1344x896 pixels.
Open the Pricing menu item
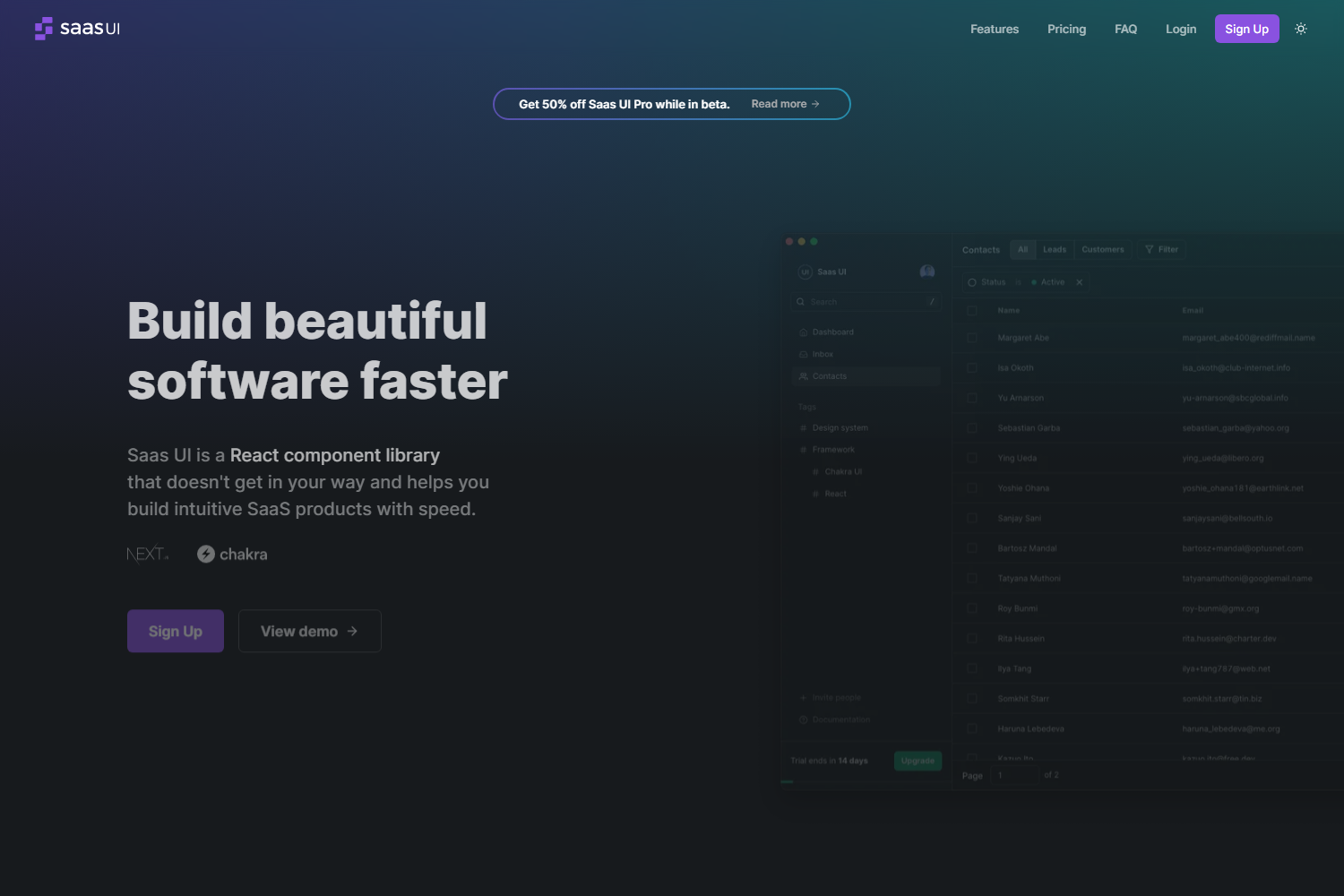point(1066,29)
